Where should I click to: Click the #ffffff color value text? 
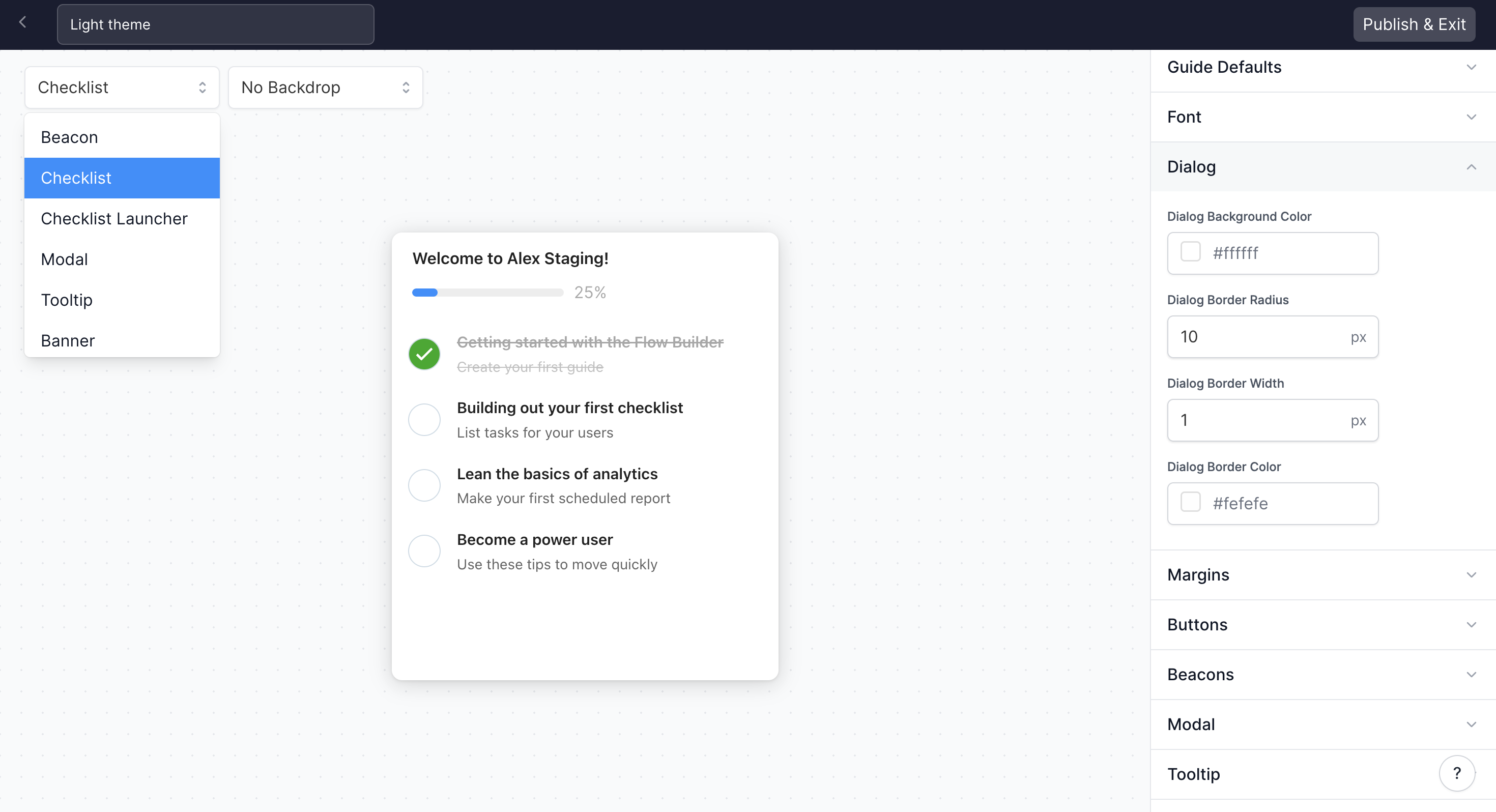tap(1235, 253)
